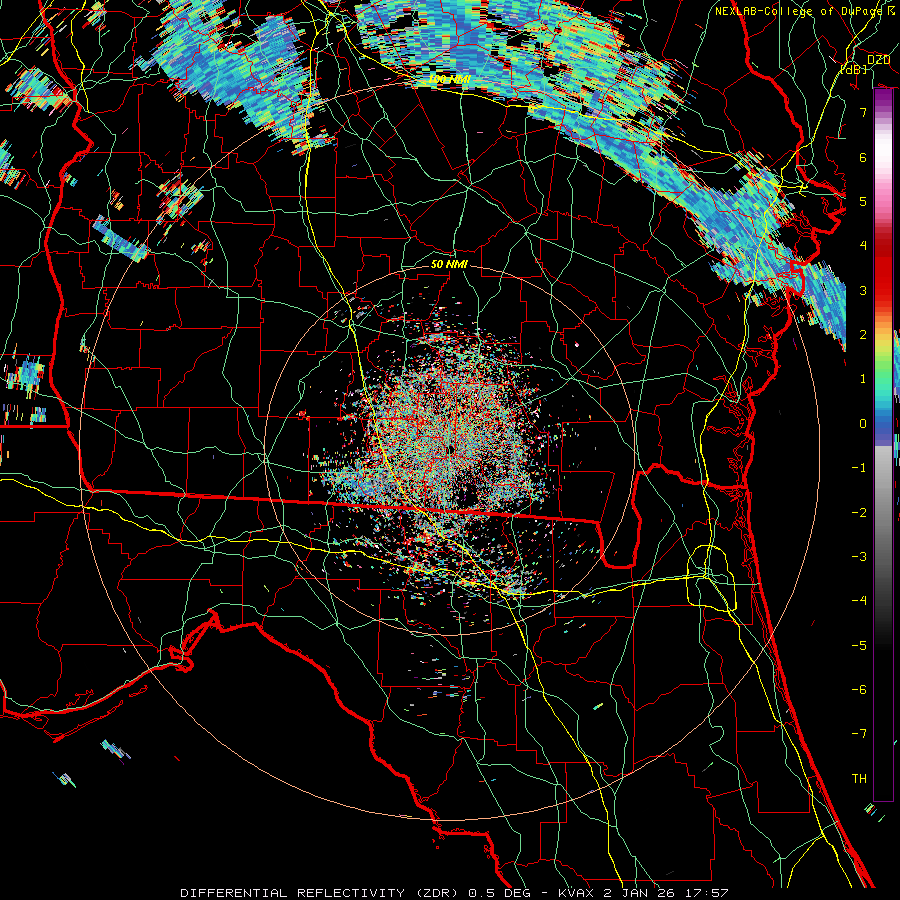Screen dimensions: 900x900
Task: Click the "5" value on the color scale
Action: pyautogui.click(x=863, y=201)
